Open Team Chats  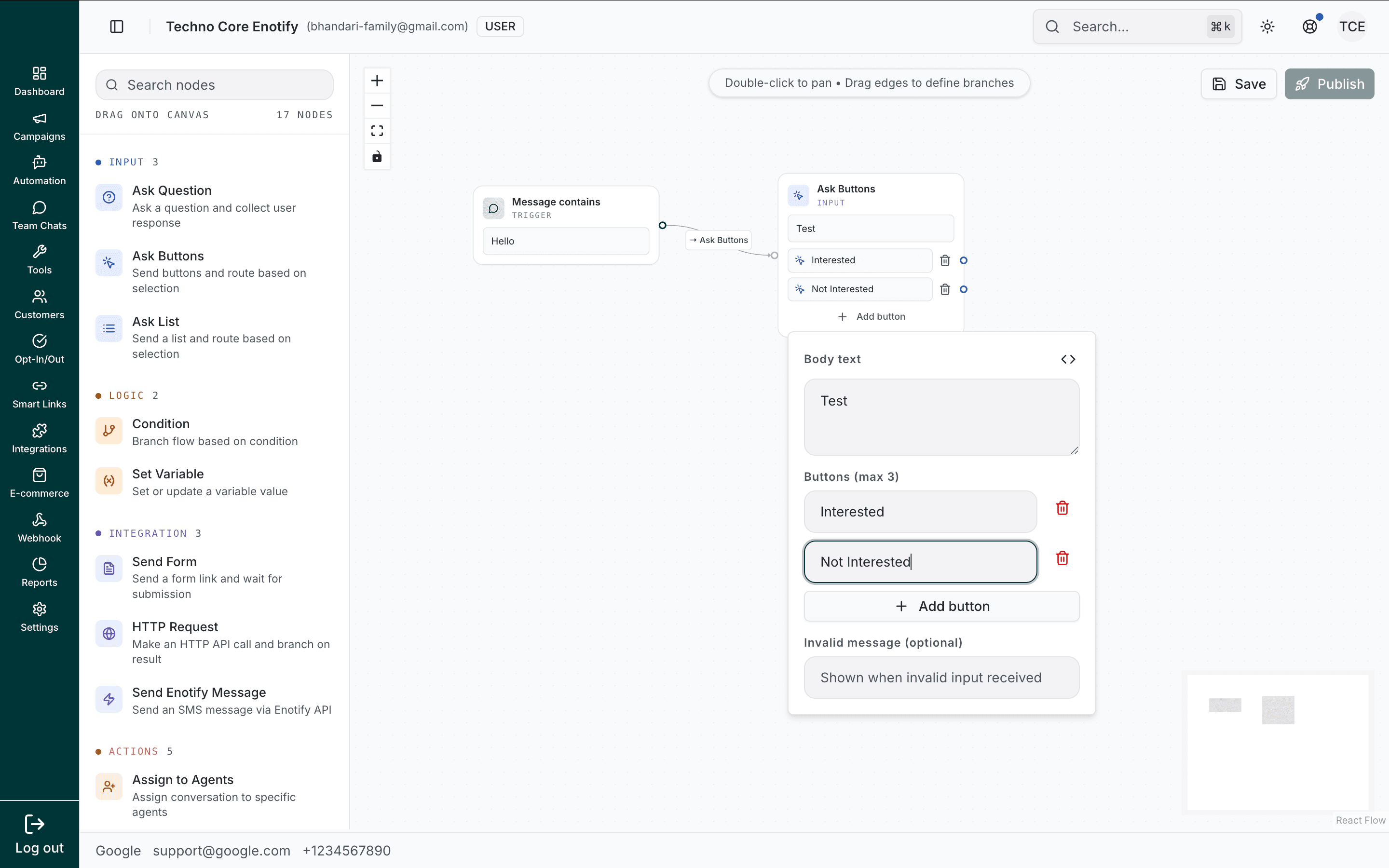point(39,215)
